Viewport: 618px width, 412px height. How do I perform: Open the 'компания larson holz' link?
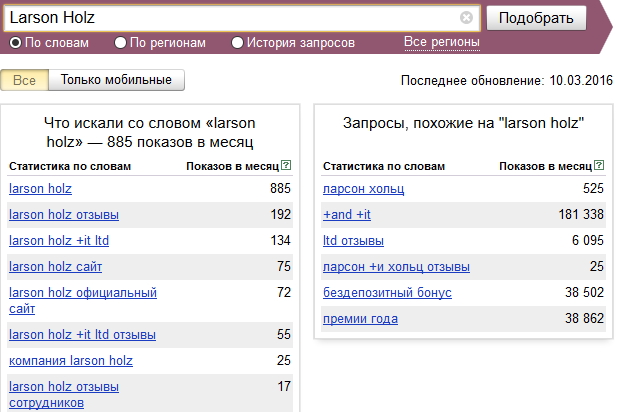[71, 360]
